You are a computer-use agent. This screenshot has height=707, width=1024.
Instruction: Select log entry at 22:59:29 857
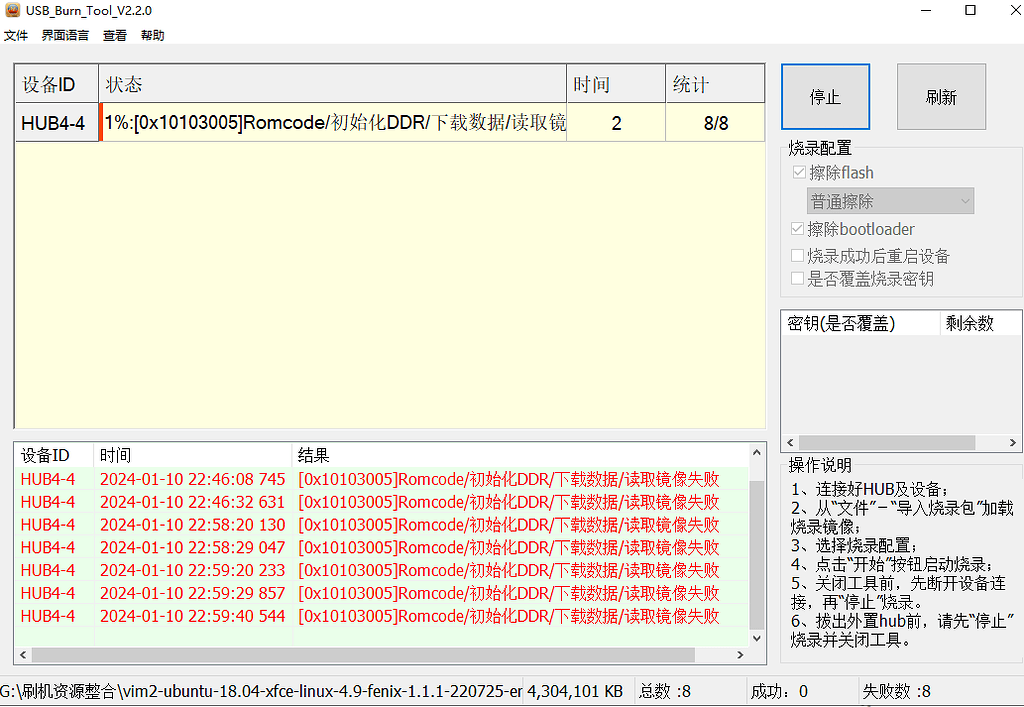(x=381, y=593)
